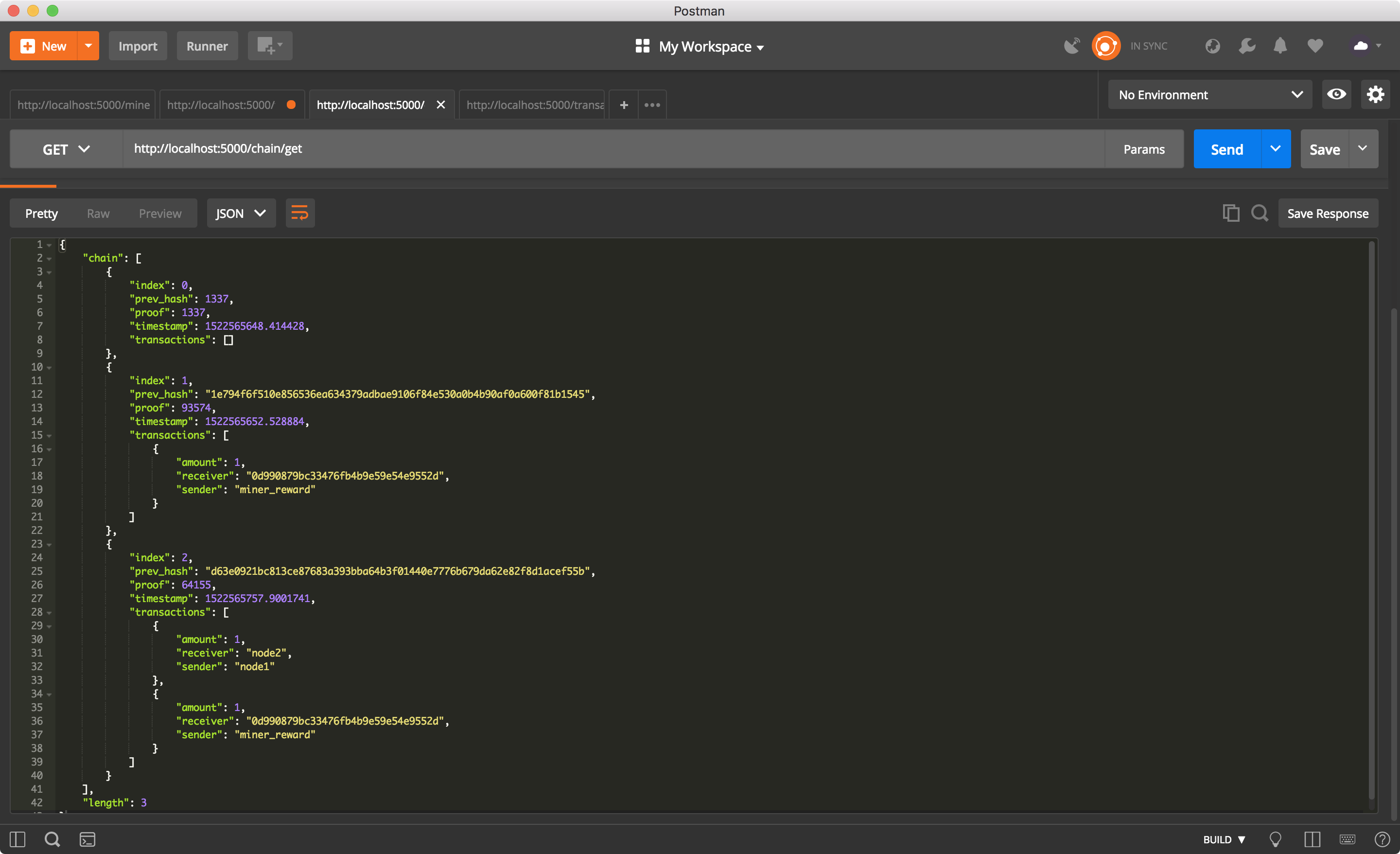Change the JSON format dropdown
Viewport: 1400px width, 854px height.
click(x=241, y=213)
